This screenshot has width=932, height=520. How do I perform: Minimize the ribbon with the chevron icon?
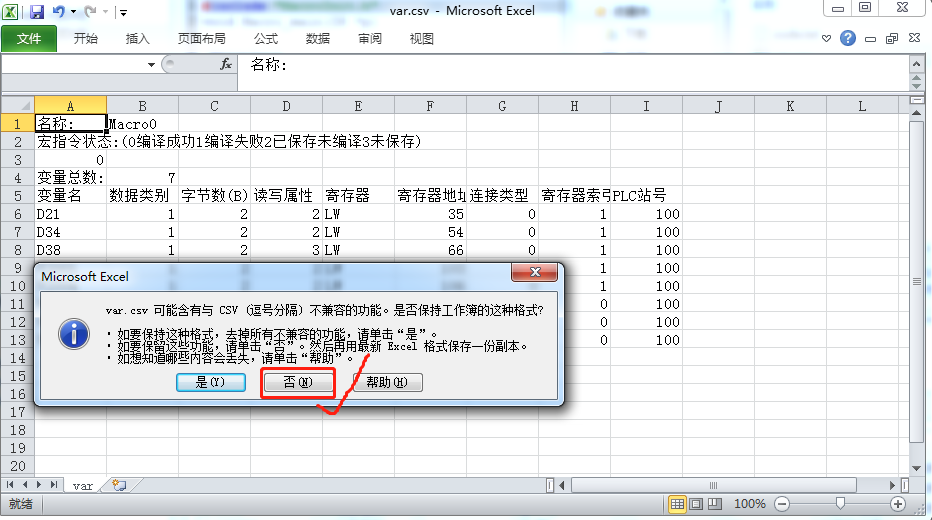point(826,39)
